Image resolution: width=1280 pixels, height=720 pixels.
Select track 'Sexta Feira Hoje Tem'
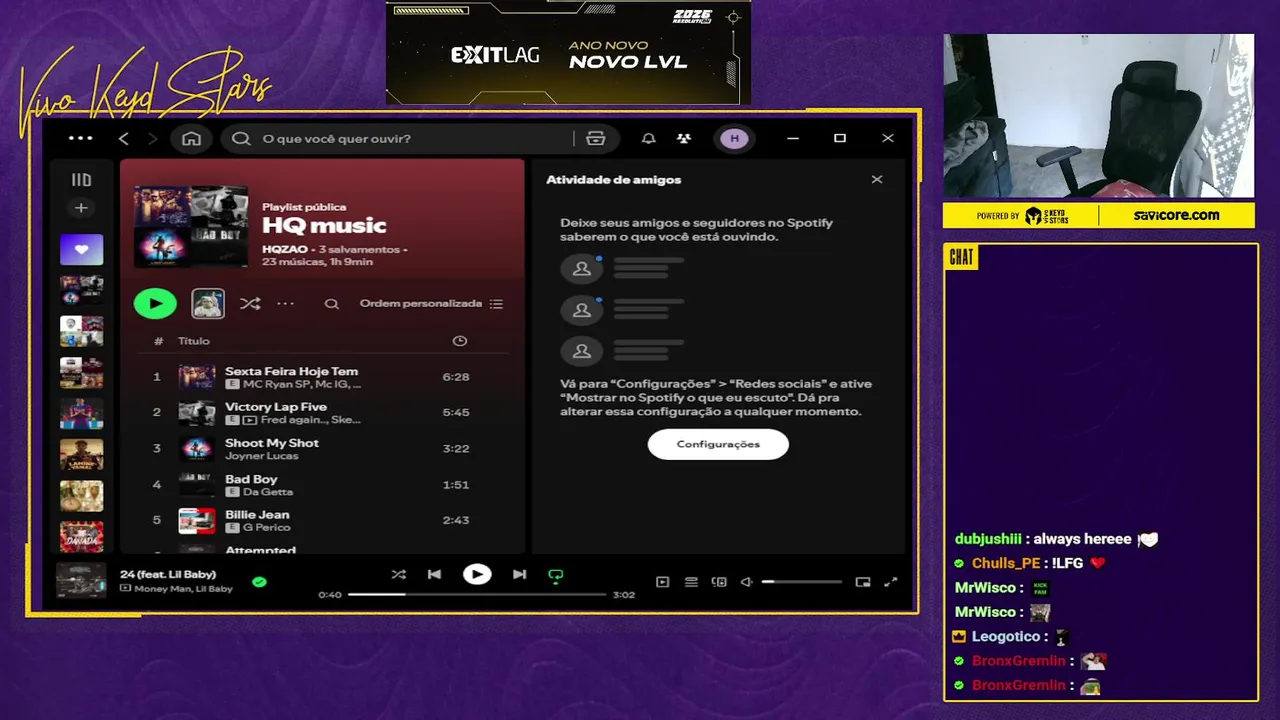(322, 377)
